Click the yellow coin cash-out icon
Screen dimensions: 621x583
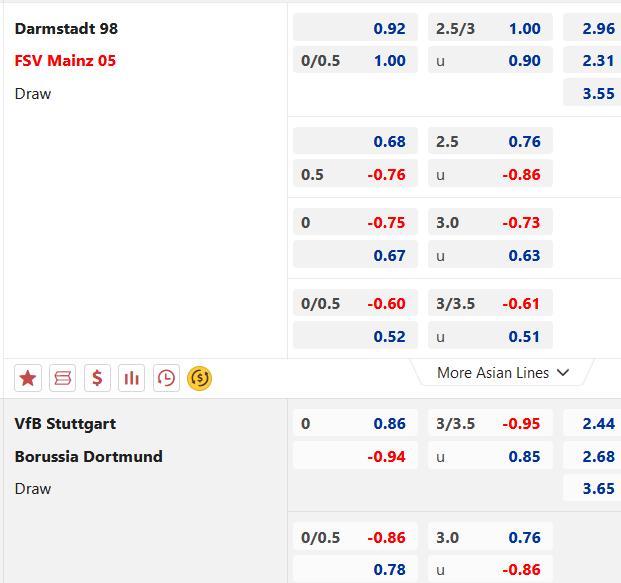pyautogui.click(x=200, y=378)
